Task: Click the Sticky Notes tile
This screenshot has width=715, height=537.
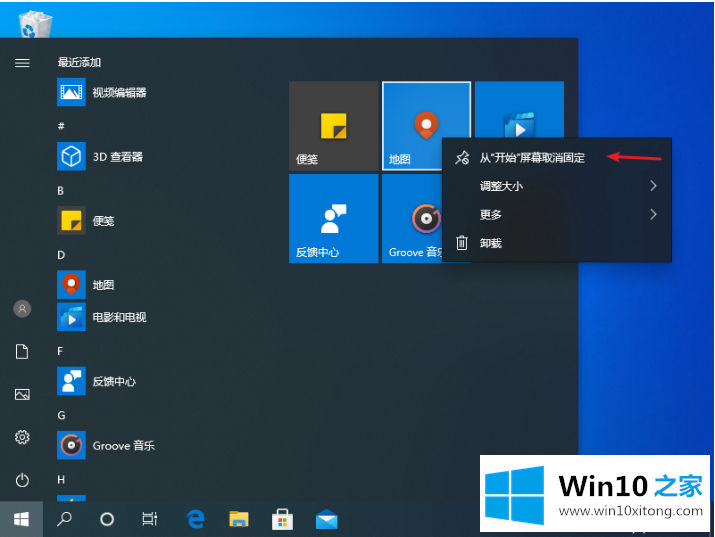Action: point(334,126)
